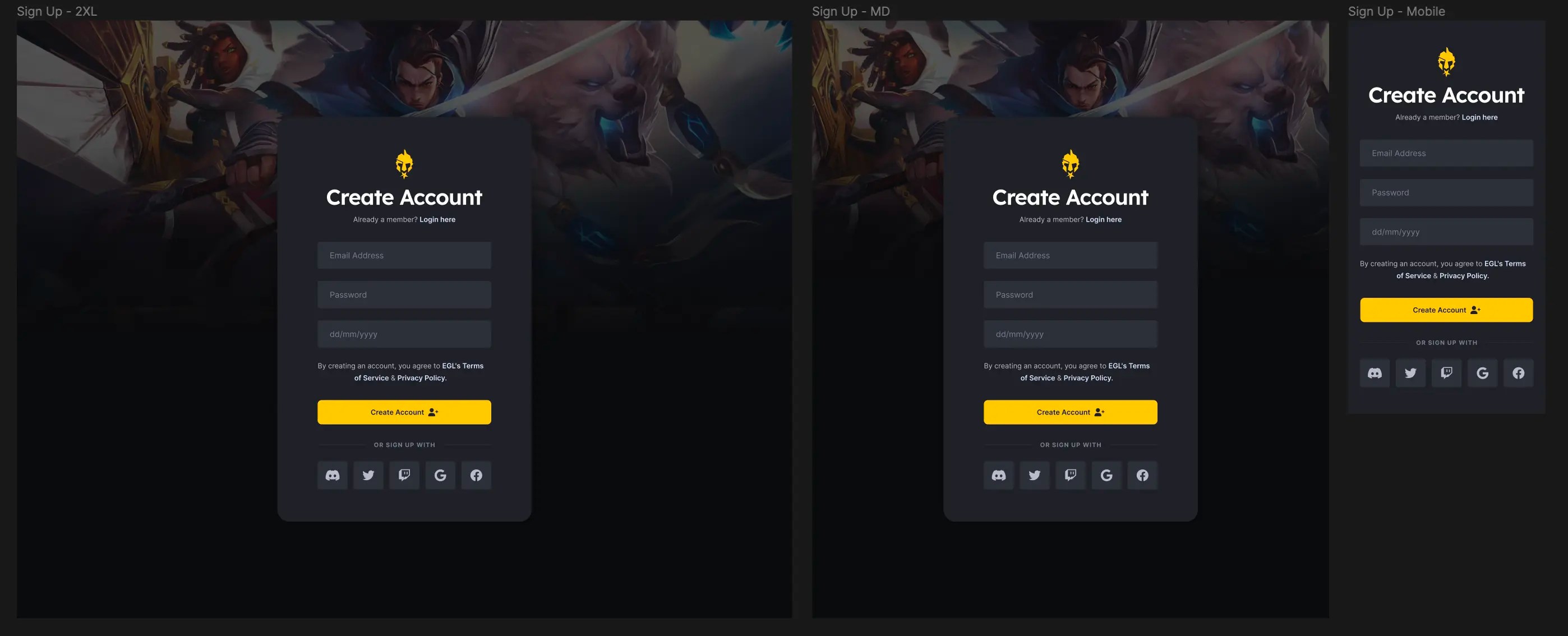The width and height of the screenshot is (1568, 636).
Task: Click the Twitter icon in the Mobile form
Action: [x=1411, y=372]
